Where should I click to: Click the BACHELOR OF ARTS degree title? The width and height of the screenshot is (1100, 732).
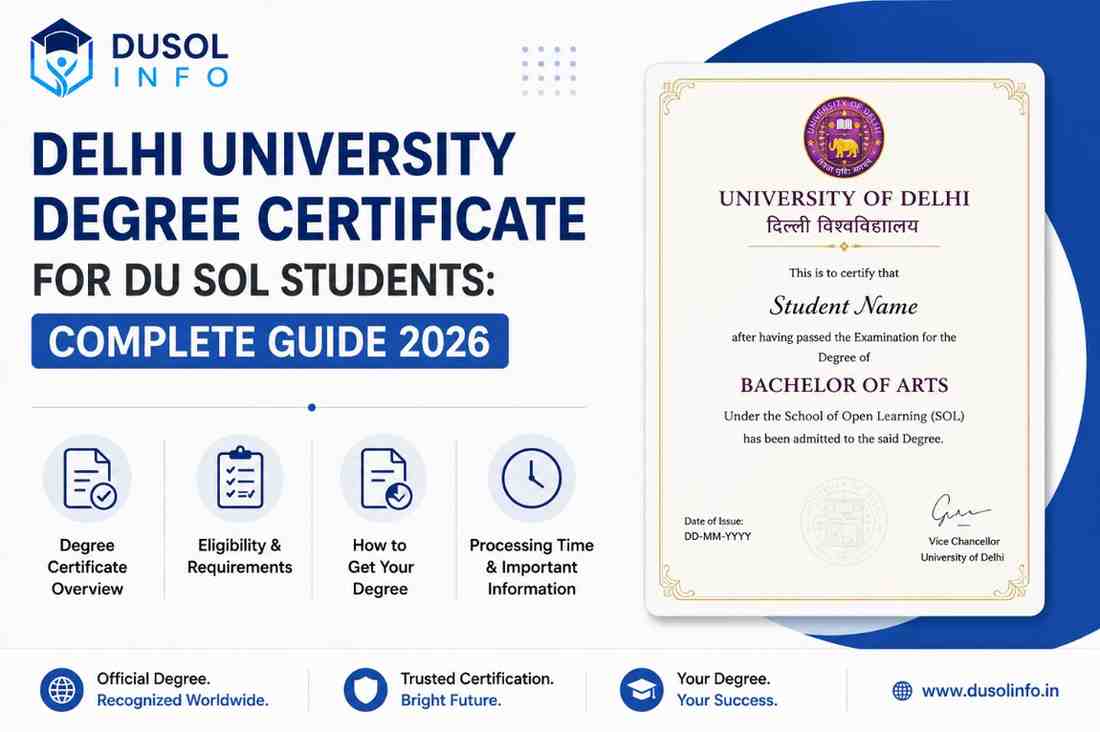(844, 385)
